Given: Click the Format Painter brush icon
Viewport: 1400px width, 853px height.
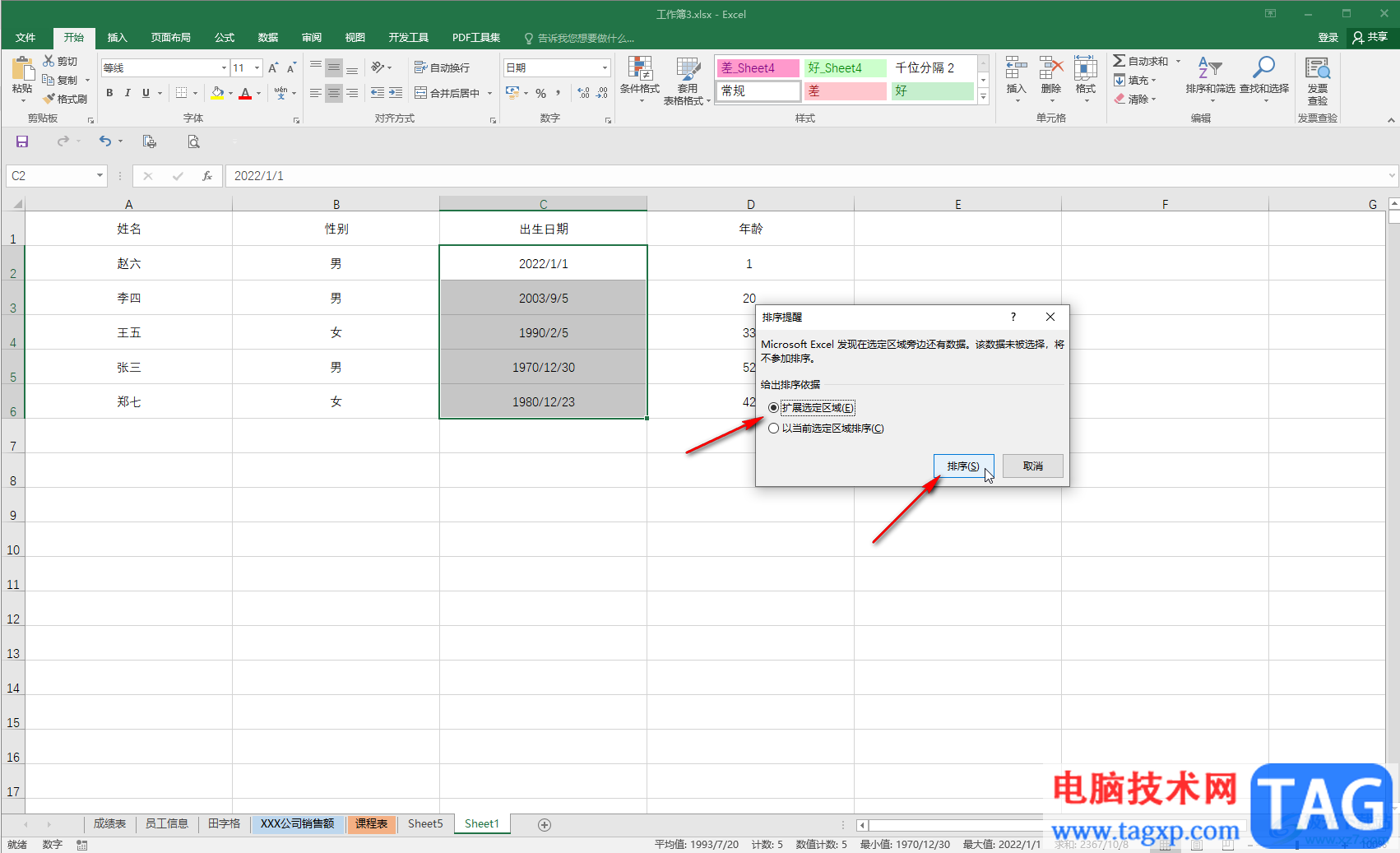Looking at the screenshot, I should (49, 99).
